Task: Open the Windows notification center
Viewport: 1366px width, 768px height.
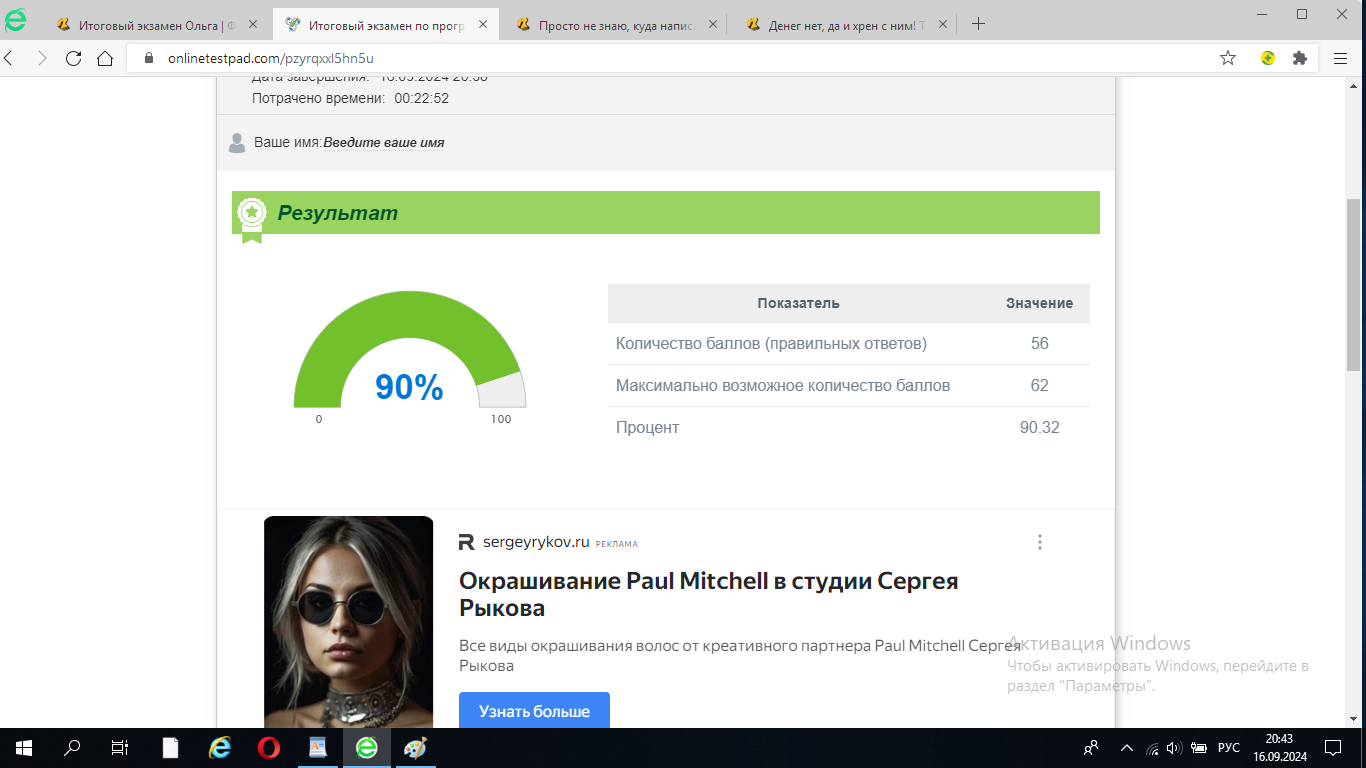Action: click(1333, 748)
